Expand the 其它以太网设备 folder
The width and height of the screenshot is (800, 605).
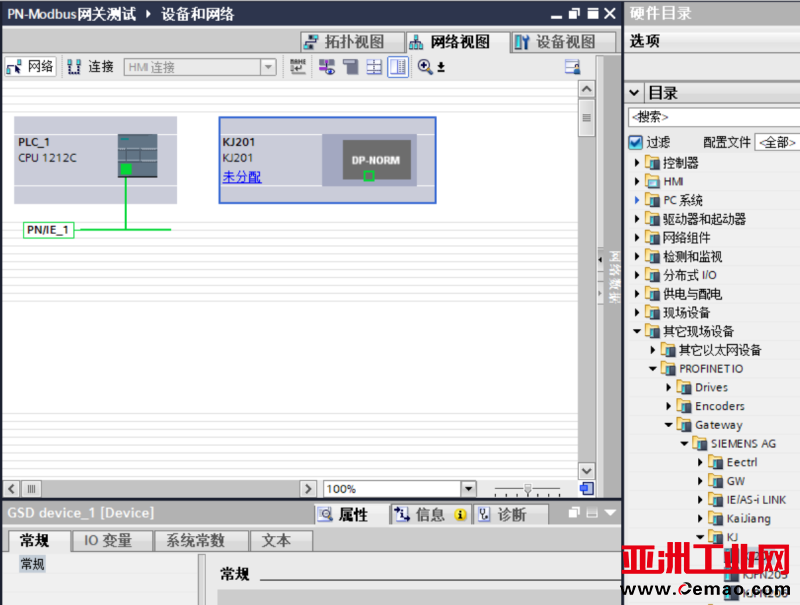point(653,350)
